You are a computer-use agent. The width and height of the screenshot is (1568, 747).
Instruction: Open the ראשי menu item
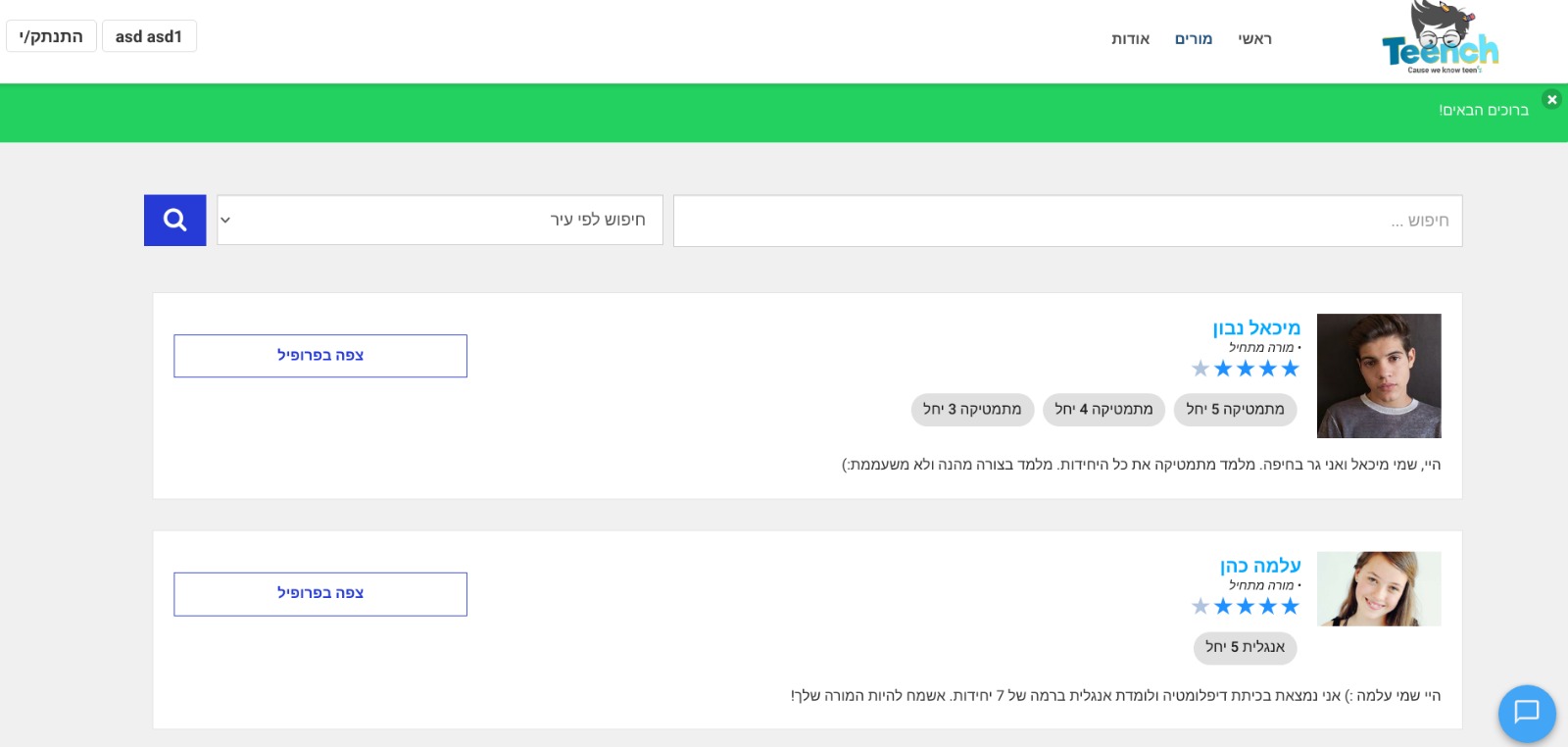click(x=1254, y=39)
